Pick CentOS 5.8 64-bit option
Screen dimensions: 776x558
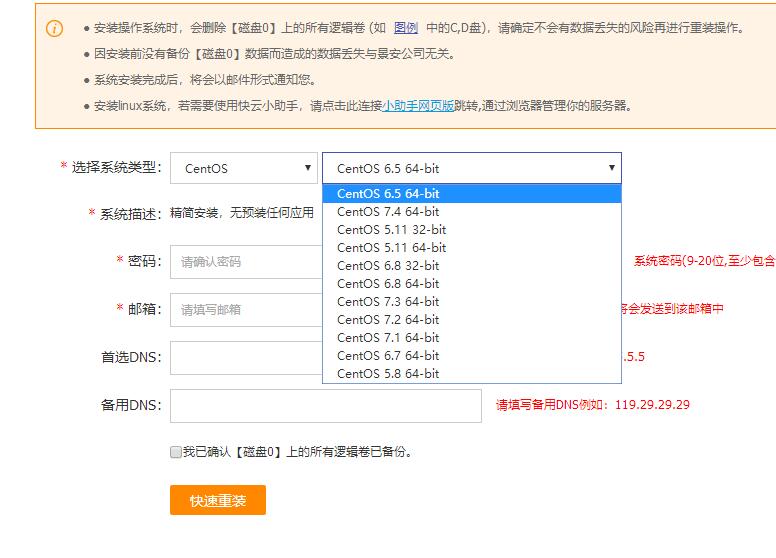pyautogui.click(x=472, y=373)
